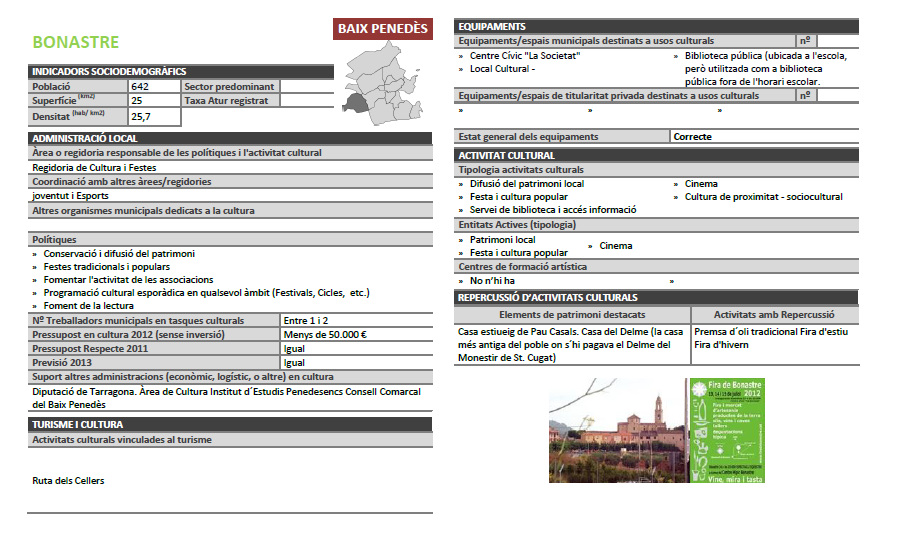Select Servei de biblioteca i accés informació

[x=553, y=210]
